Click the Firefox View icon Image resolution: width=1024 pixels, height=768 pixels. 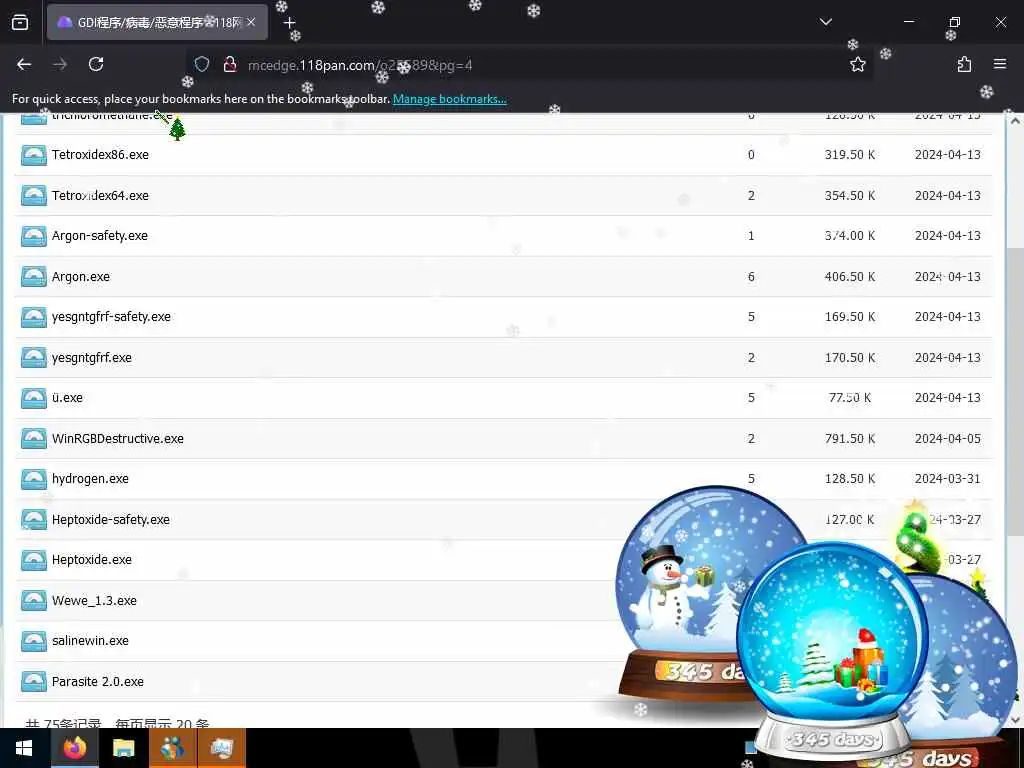tap(20, 22)
